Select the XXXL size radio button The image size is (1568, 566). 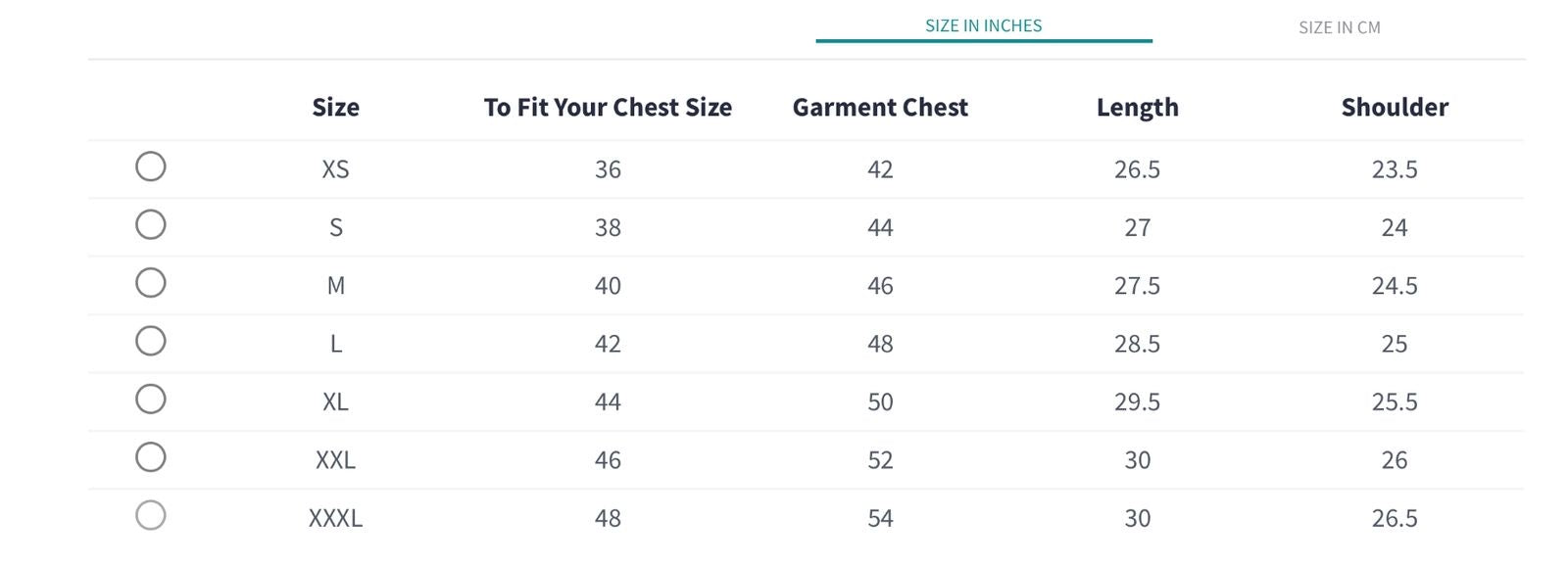(150, 515)
